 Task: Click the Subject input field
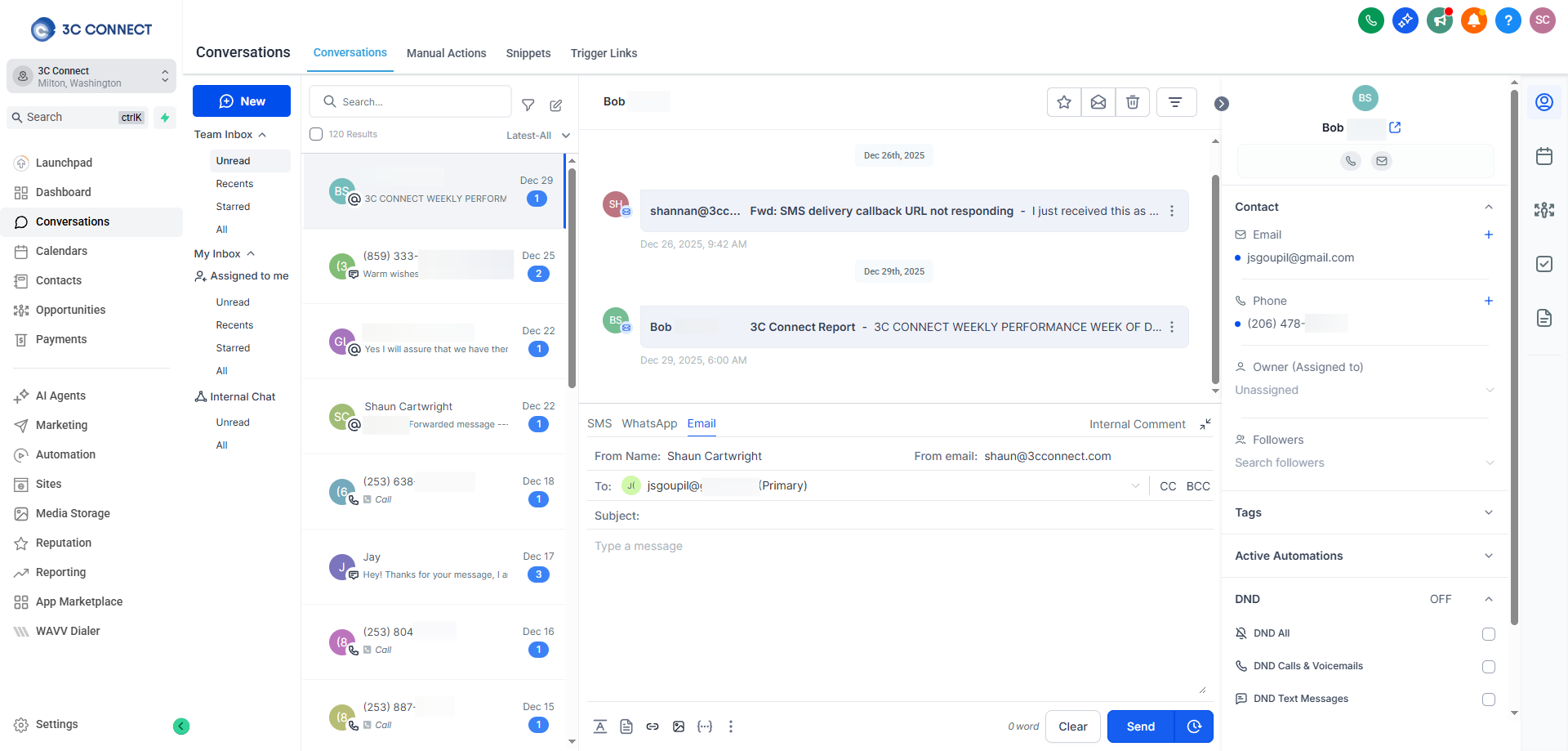pos(923,516)
